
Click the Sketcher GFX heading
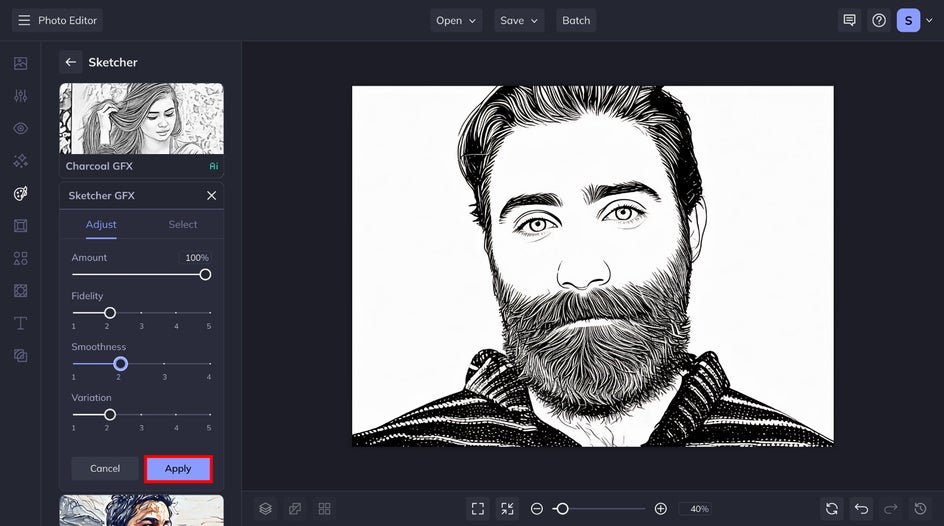[102, 196]
